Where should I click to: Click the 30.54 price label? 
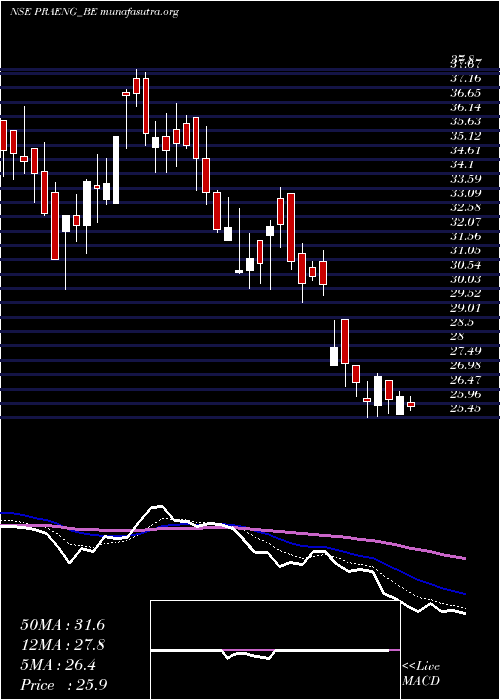pyautogui.click(x=465, y=265)
